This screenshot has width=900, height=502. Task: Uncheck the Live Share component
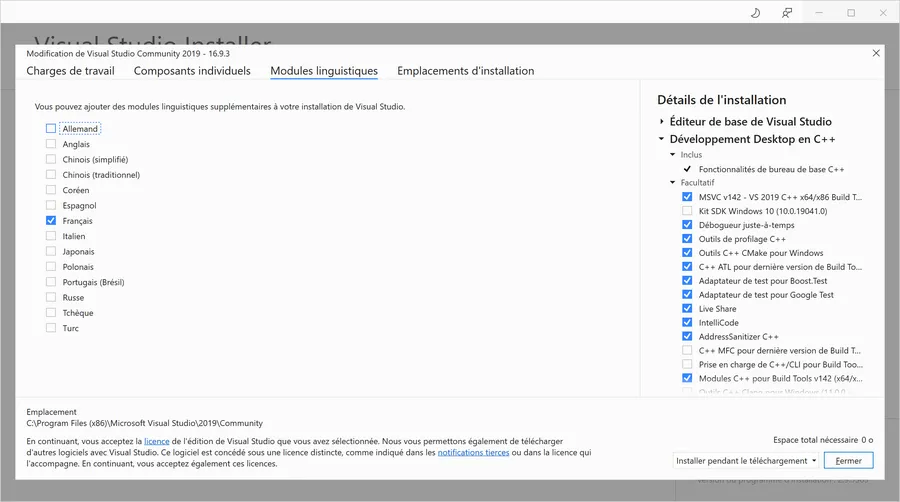[687, 309]
